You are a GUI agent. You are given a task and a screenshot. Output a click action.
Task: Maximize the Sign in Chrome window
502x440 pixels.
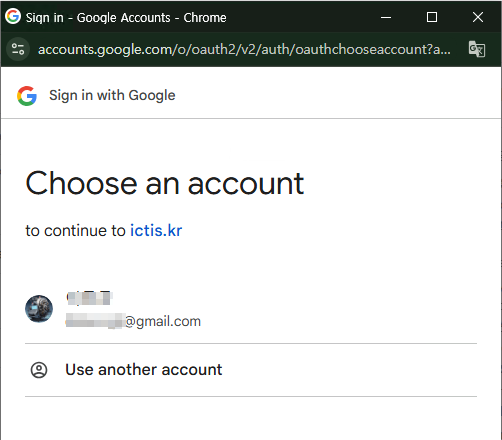[432, 17]
